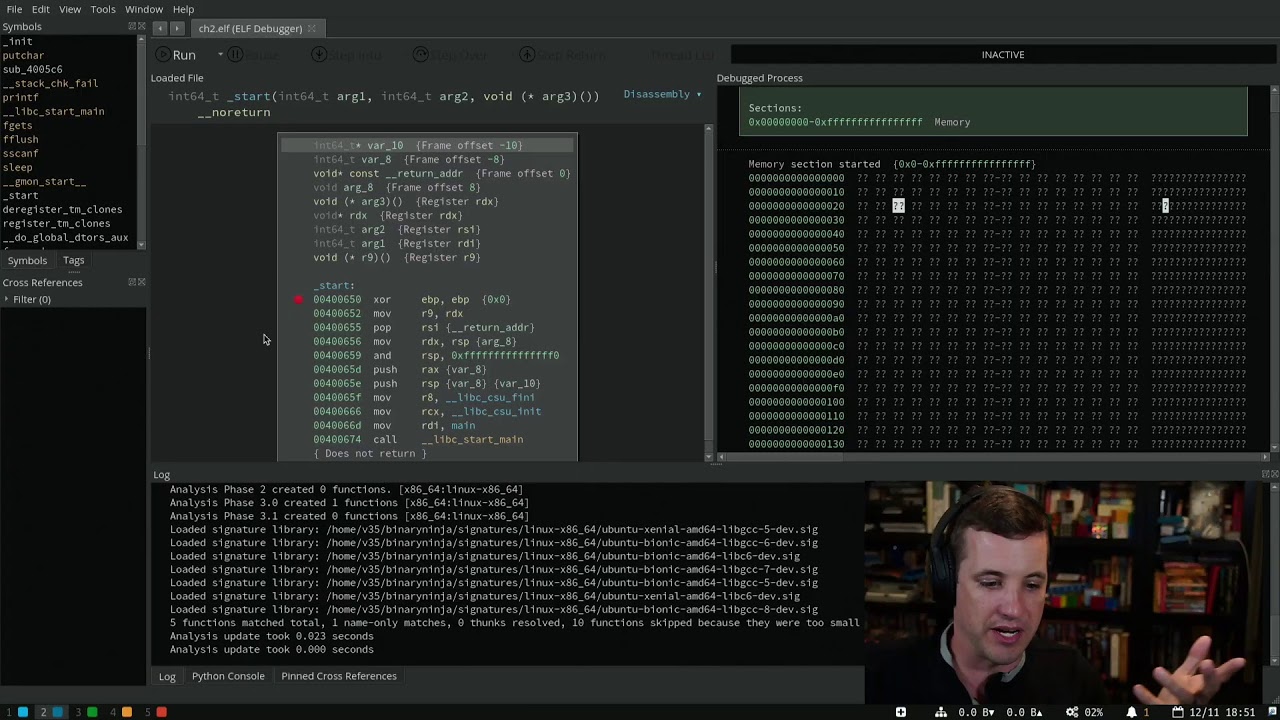Select the Log tab at bottom
The height and width of the screenshot is (720, 1280).
(x=167, y=676)
